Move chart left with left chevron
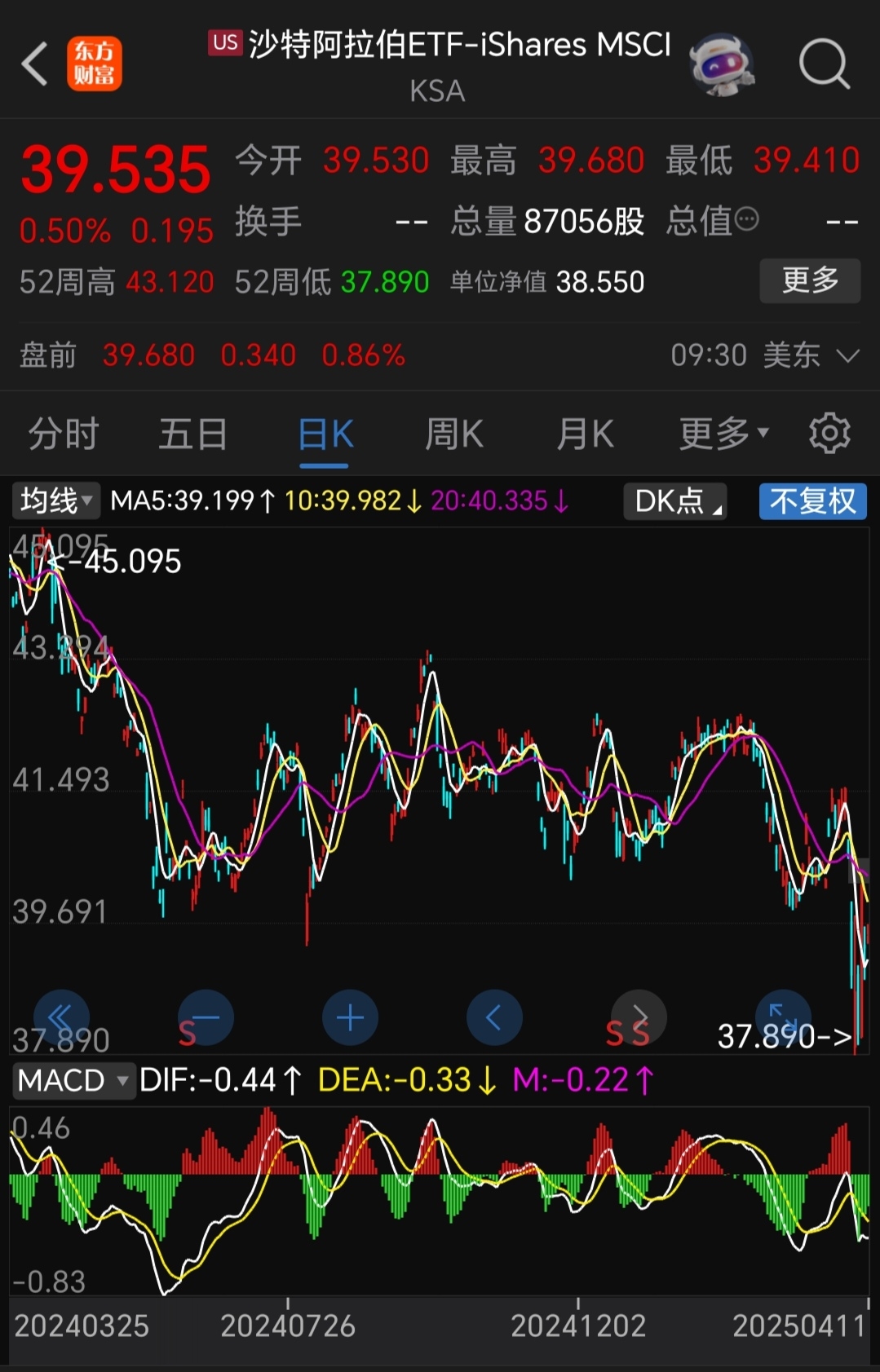880x1372 pixels. pos(494,1017)
